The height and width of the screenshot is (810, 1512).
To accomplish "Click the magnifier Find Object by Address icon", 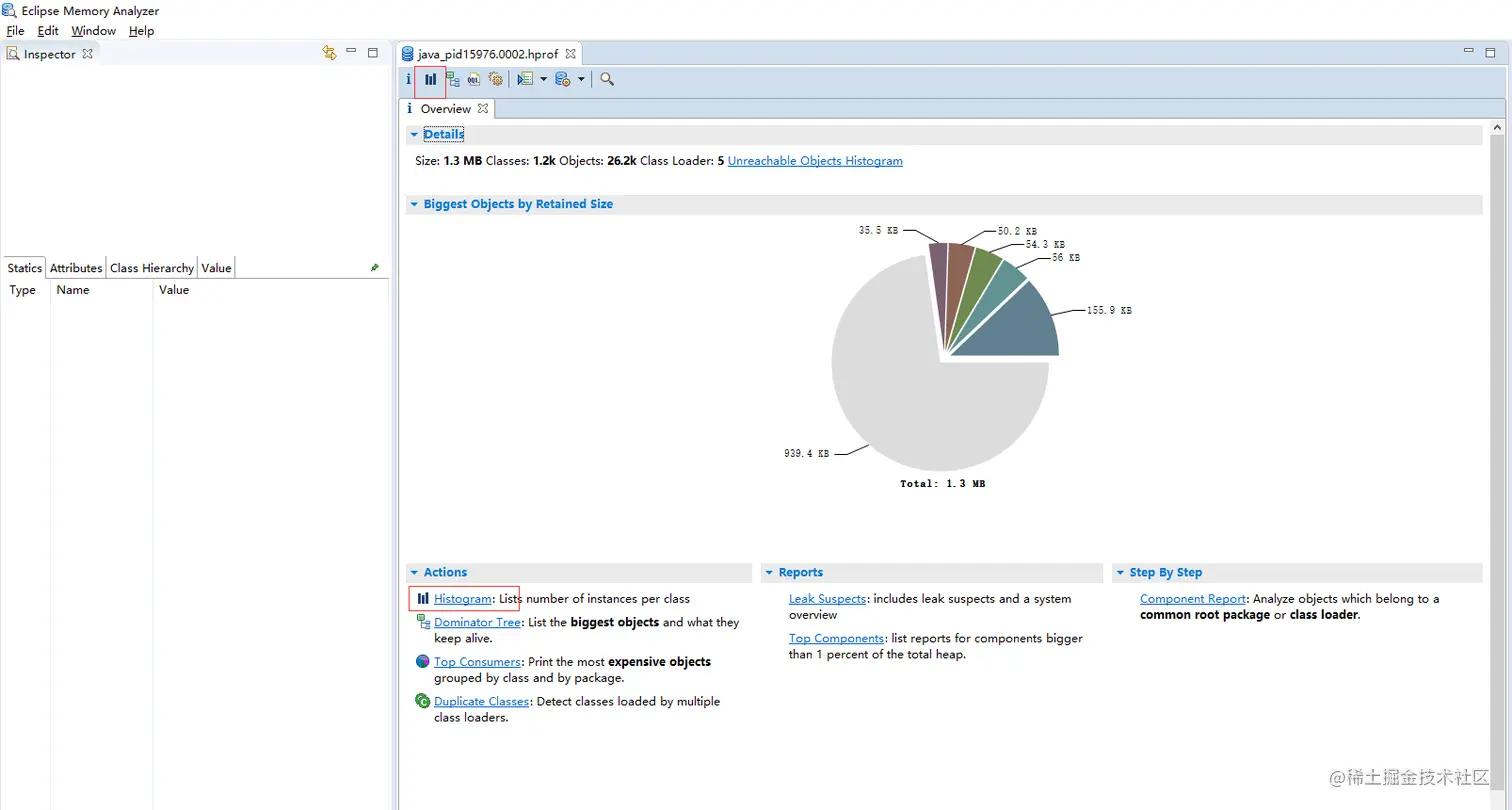I will click(x=606, y=79).
